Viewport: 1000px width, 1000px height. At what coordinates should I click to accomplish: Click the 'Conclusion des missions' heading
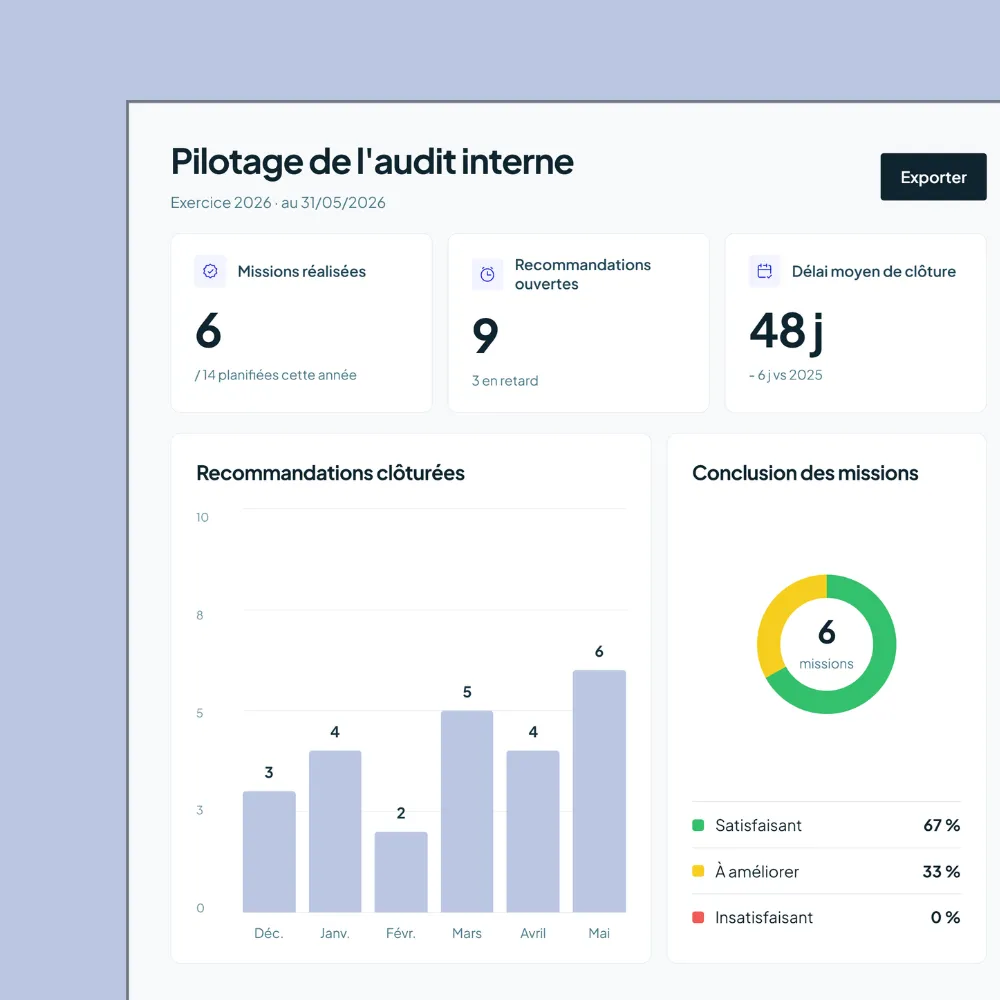point(805,473)
